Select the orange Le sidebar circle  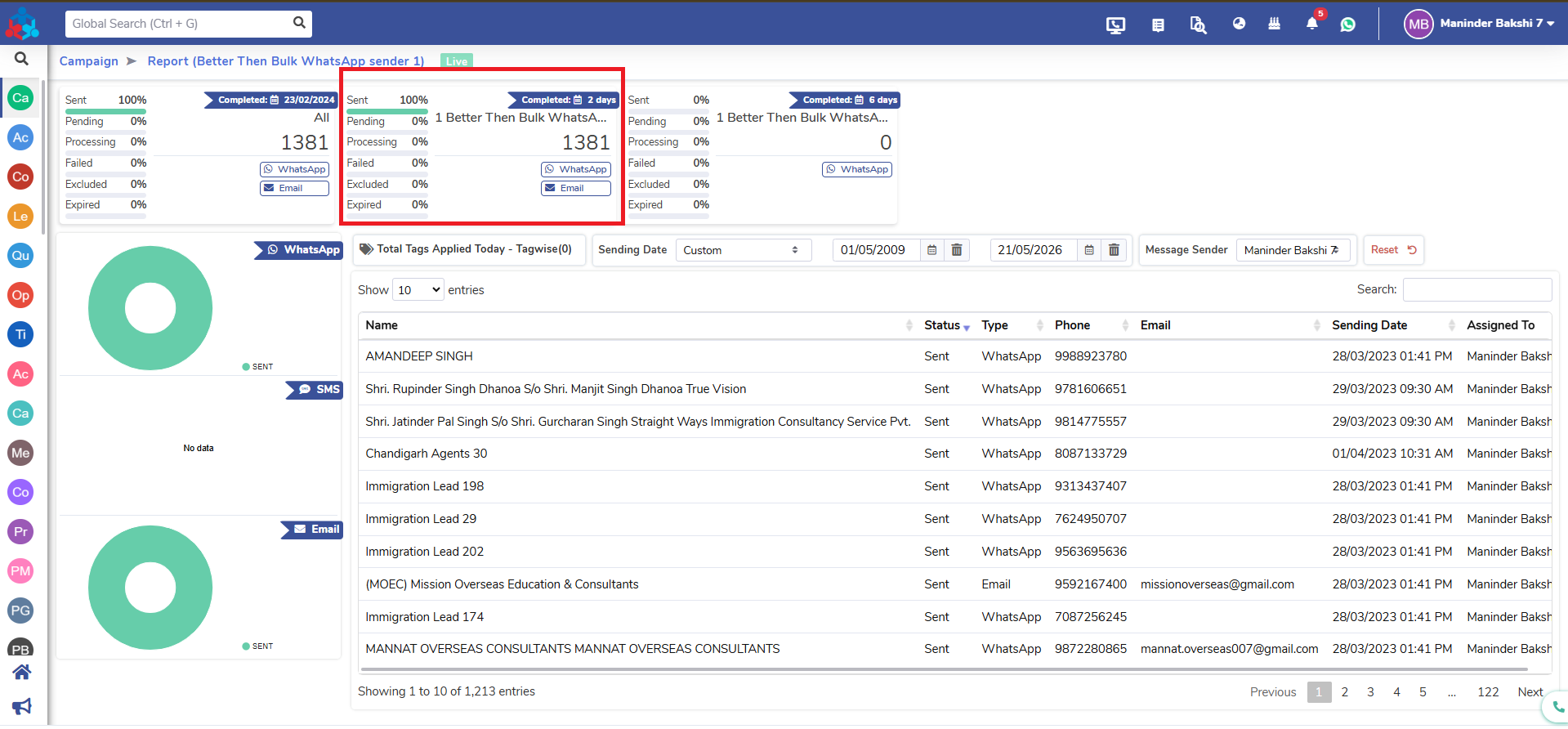point(20,217)
